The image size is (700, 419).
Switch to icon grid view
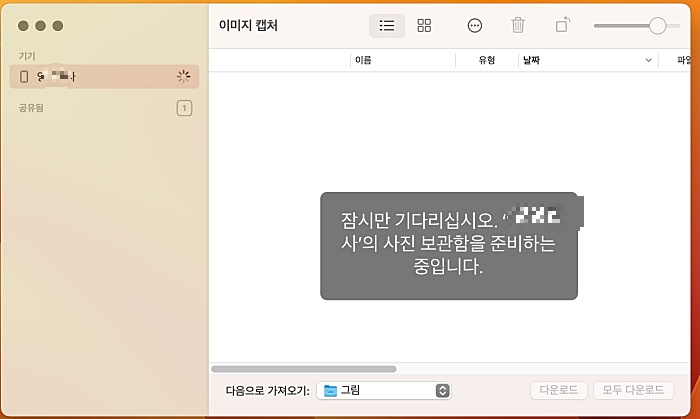pyautogui.click(x=424, y=25)
